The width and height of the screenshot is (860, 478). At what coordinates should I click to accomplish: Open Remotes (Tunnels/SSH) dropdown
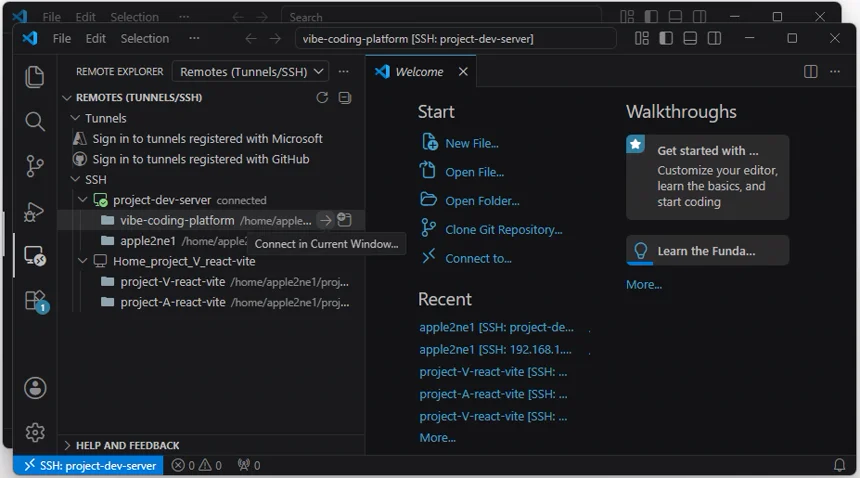[x=251, y=72]
